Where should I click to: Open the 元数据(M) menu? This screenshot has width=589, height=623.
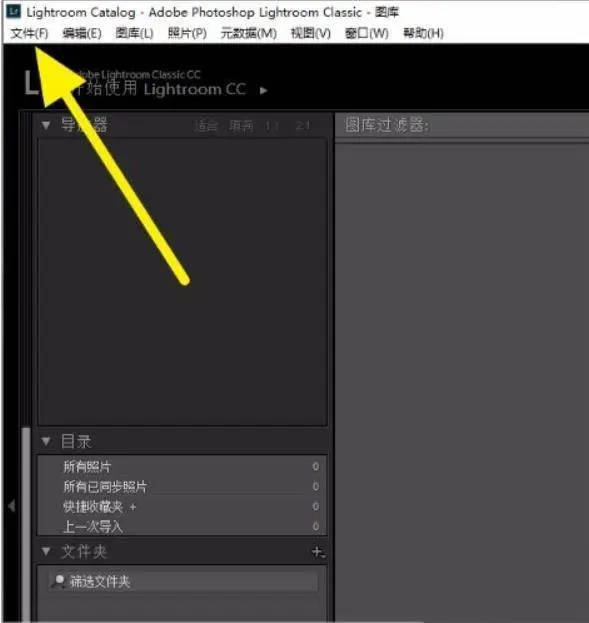(249, 33)
